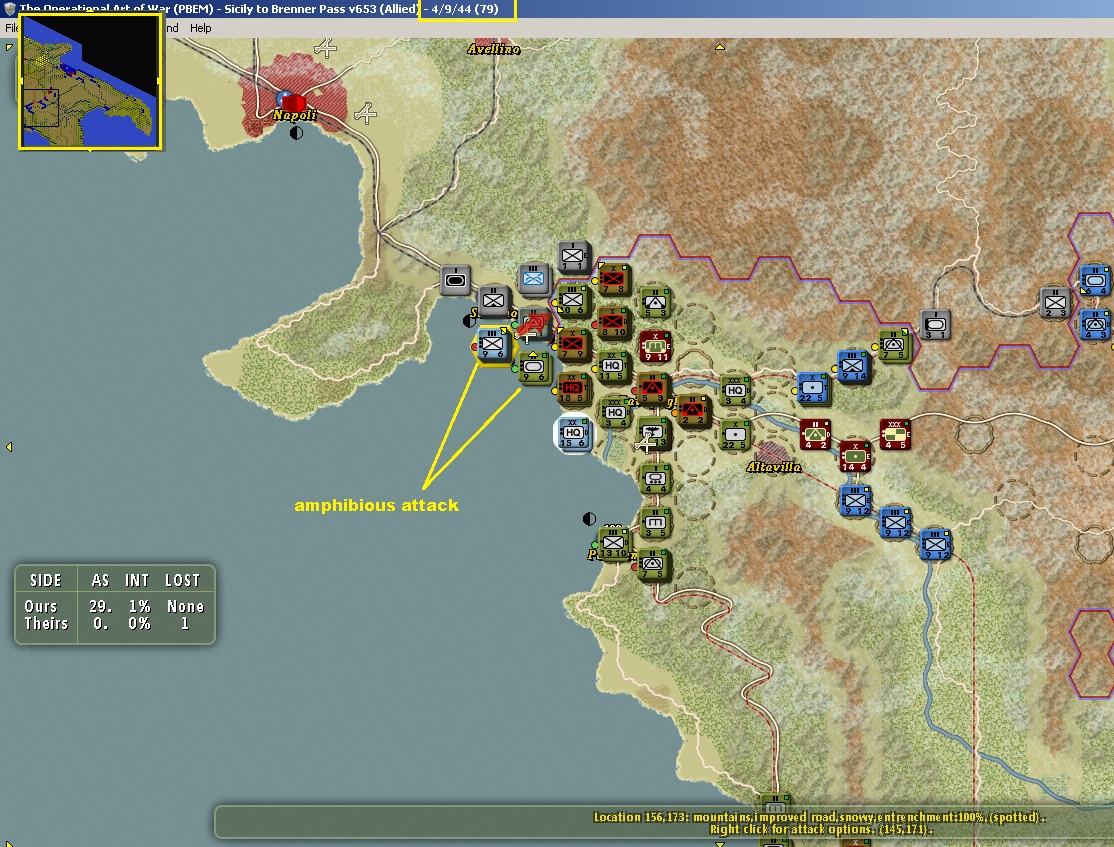Click the airfield icon east of Napoli
This screenshot has height=847, width=1114.
365,113
